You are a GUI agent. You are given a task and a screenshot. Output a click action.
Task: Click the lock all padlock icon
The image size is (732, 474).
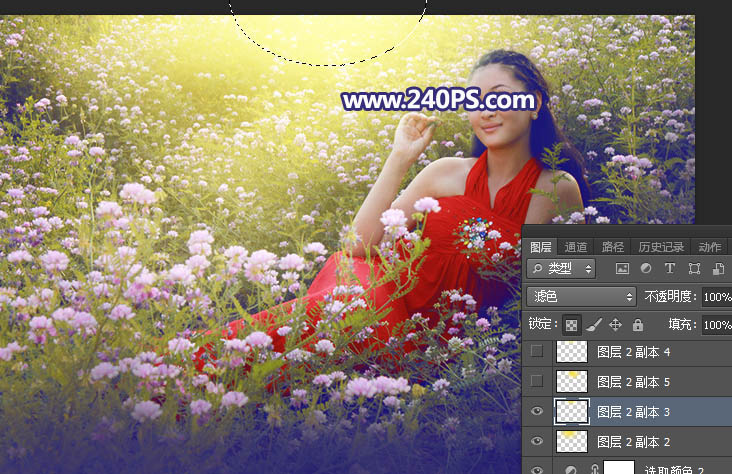[x=637, y=325]
